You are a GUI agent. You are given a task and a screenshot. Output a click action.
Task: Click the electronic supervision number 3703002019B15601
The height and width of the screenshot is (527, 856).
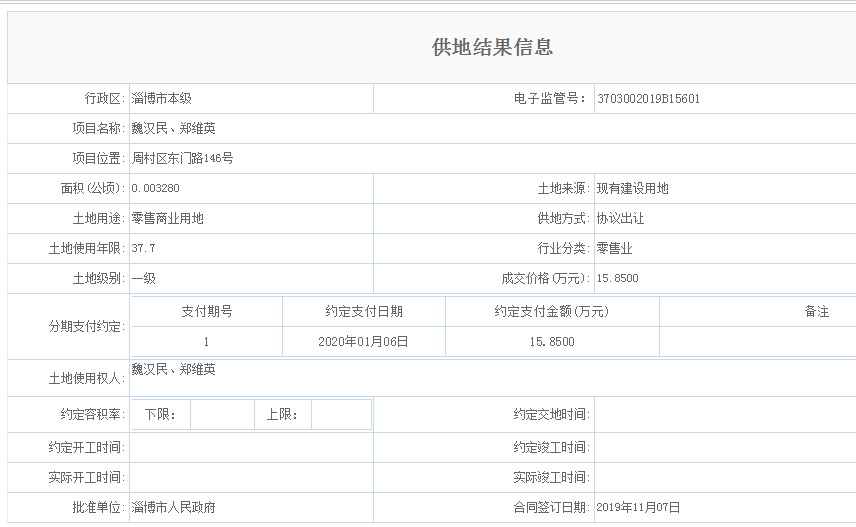(x=648, y=99)
